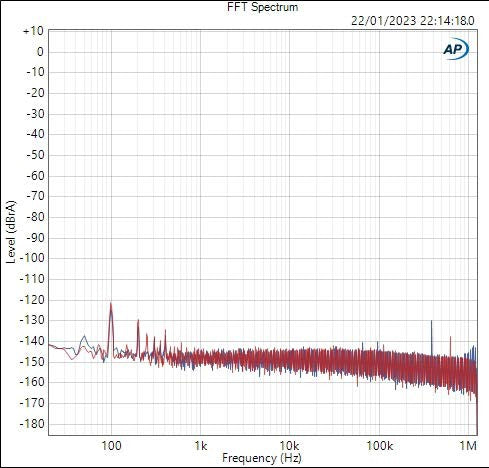This screenshot has height=468, width=489.
Task: Click the 1k frequency axis tick label
Action: [x=200, y=445]
